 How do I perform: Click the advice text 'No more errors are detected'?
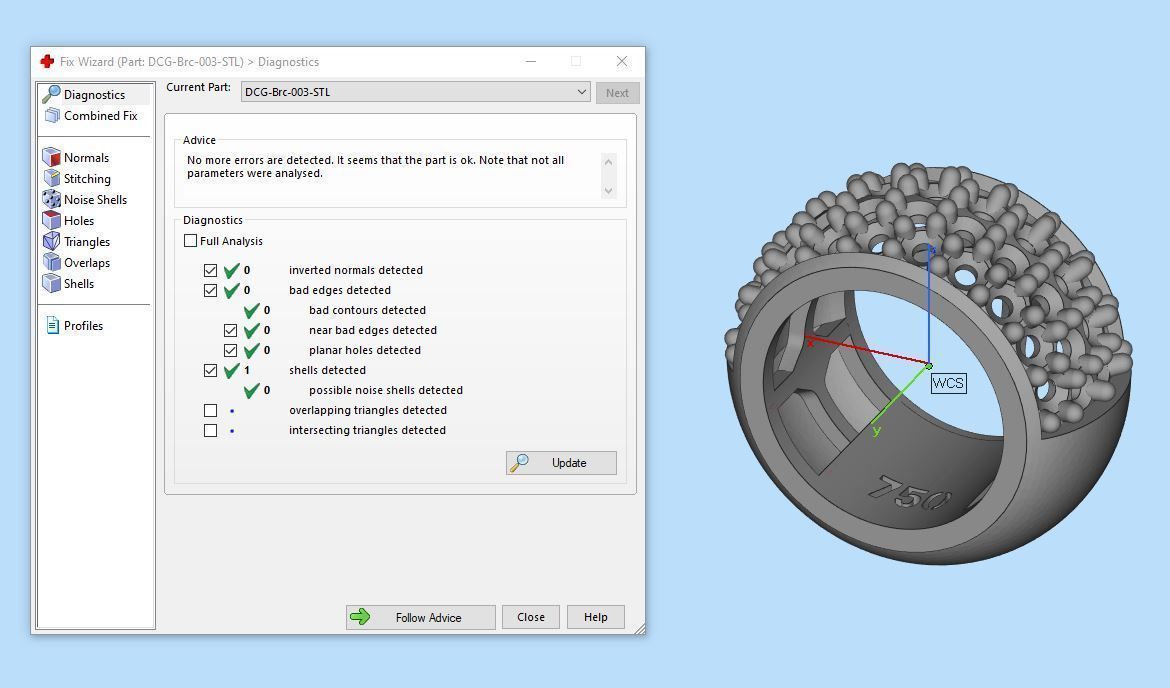click(260, 160)
